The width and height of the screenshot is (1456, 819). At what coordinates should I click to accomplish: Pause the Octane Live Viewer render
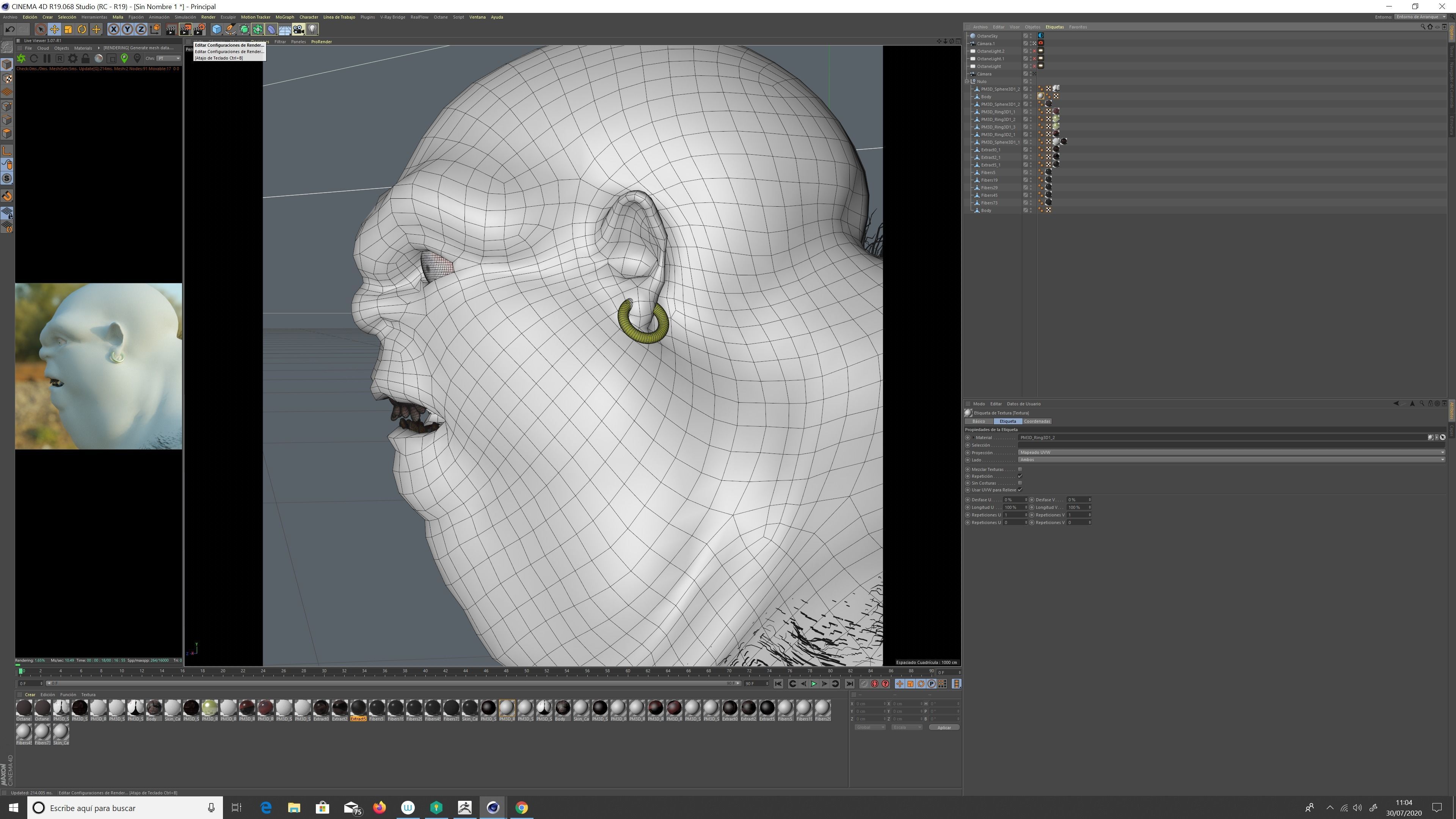pyautogui.click(x=47, y=58)
